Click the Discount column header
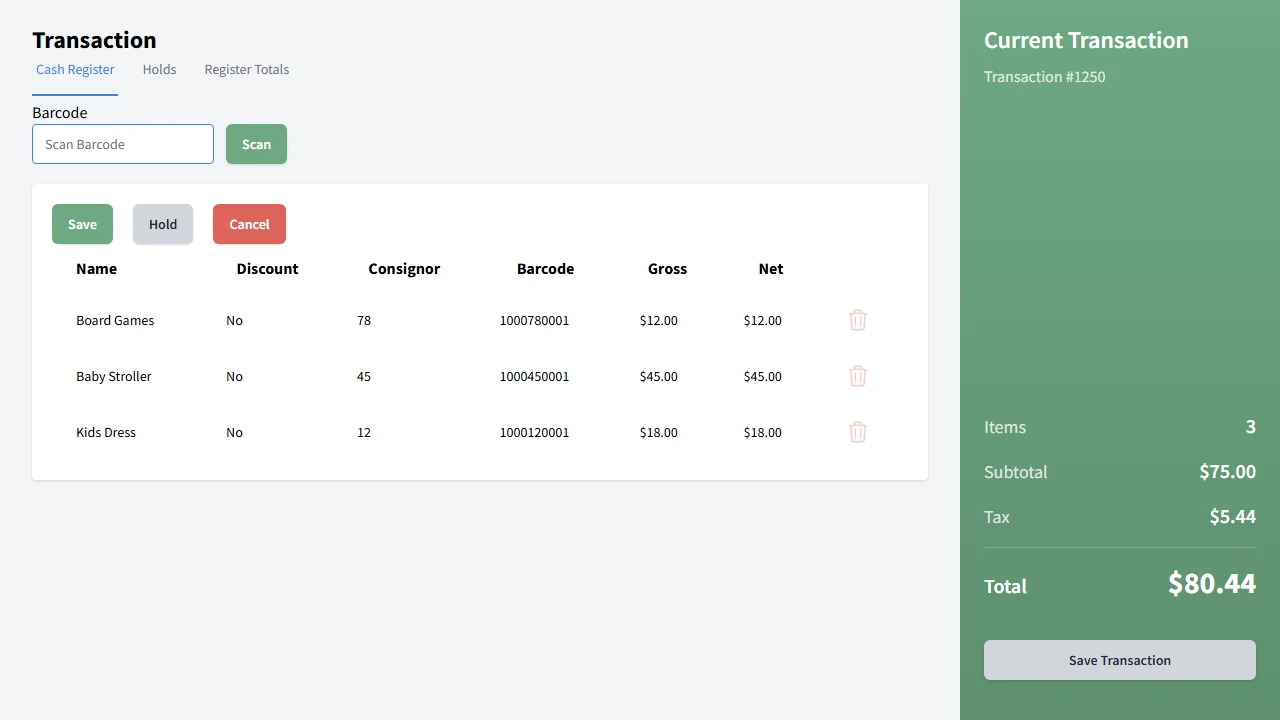 tap(267, 269)
